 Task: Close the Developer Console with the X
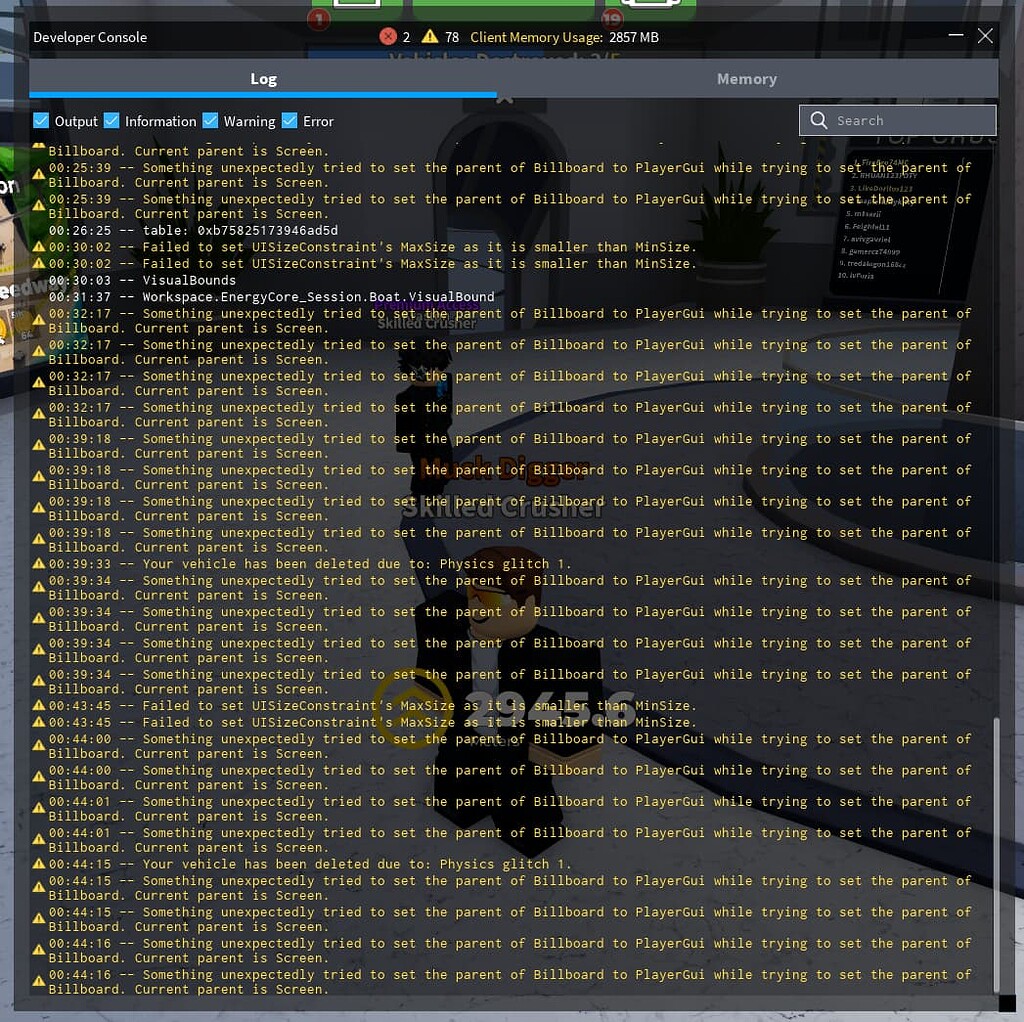click(x=985, y=36)
